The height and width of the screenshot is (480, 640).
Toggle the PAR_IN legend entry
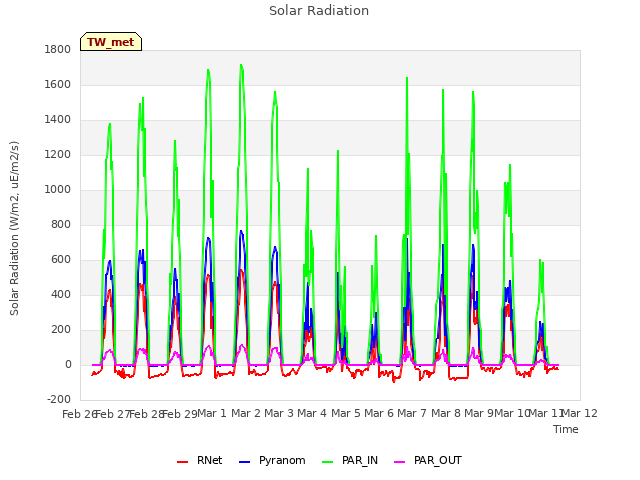[x=350, y=460]
